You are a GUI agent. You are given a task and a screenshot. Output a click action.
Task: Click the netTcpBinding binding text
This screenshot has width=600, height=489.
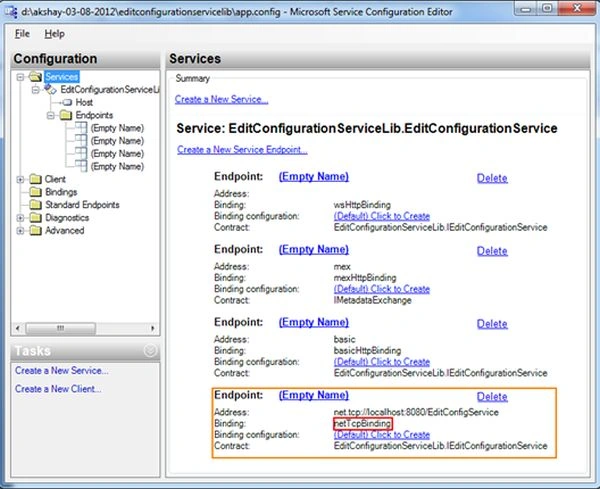[x=362, y=424]
